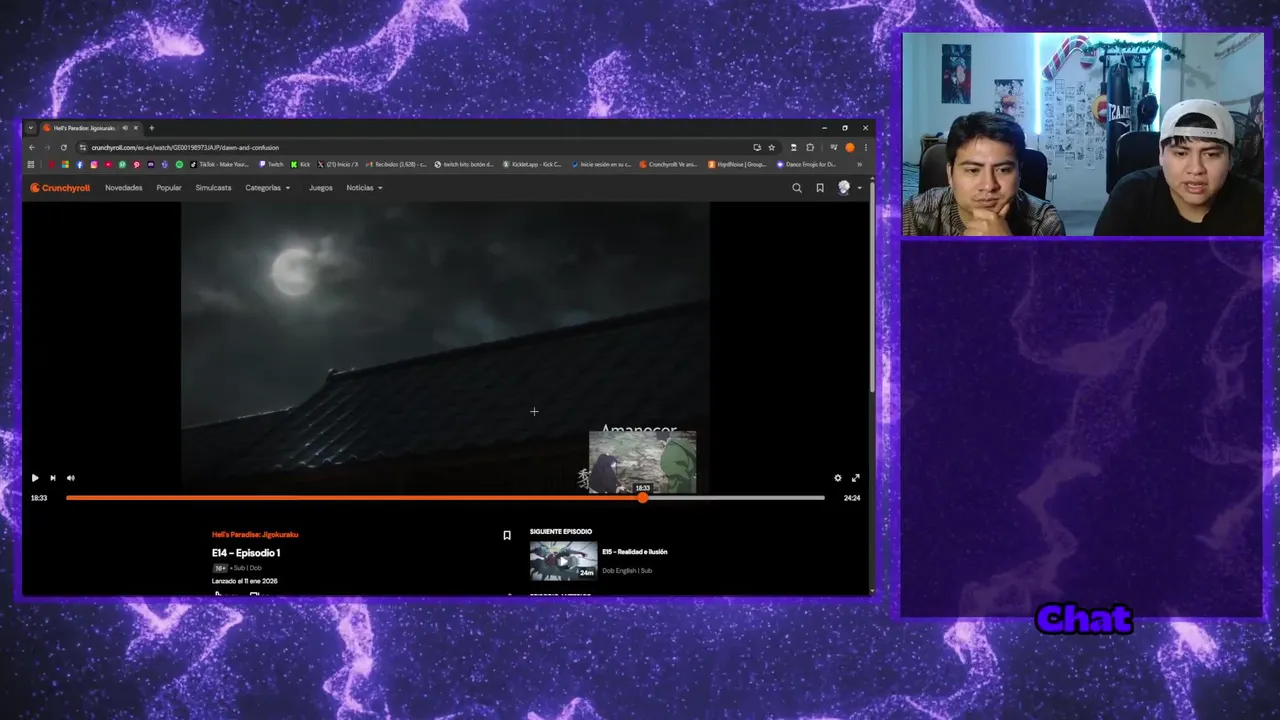Show more bookmarks chevron
Viewport: 1280px width, 720px height.
[859, 164]
